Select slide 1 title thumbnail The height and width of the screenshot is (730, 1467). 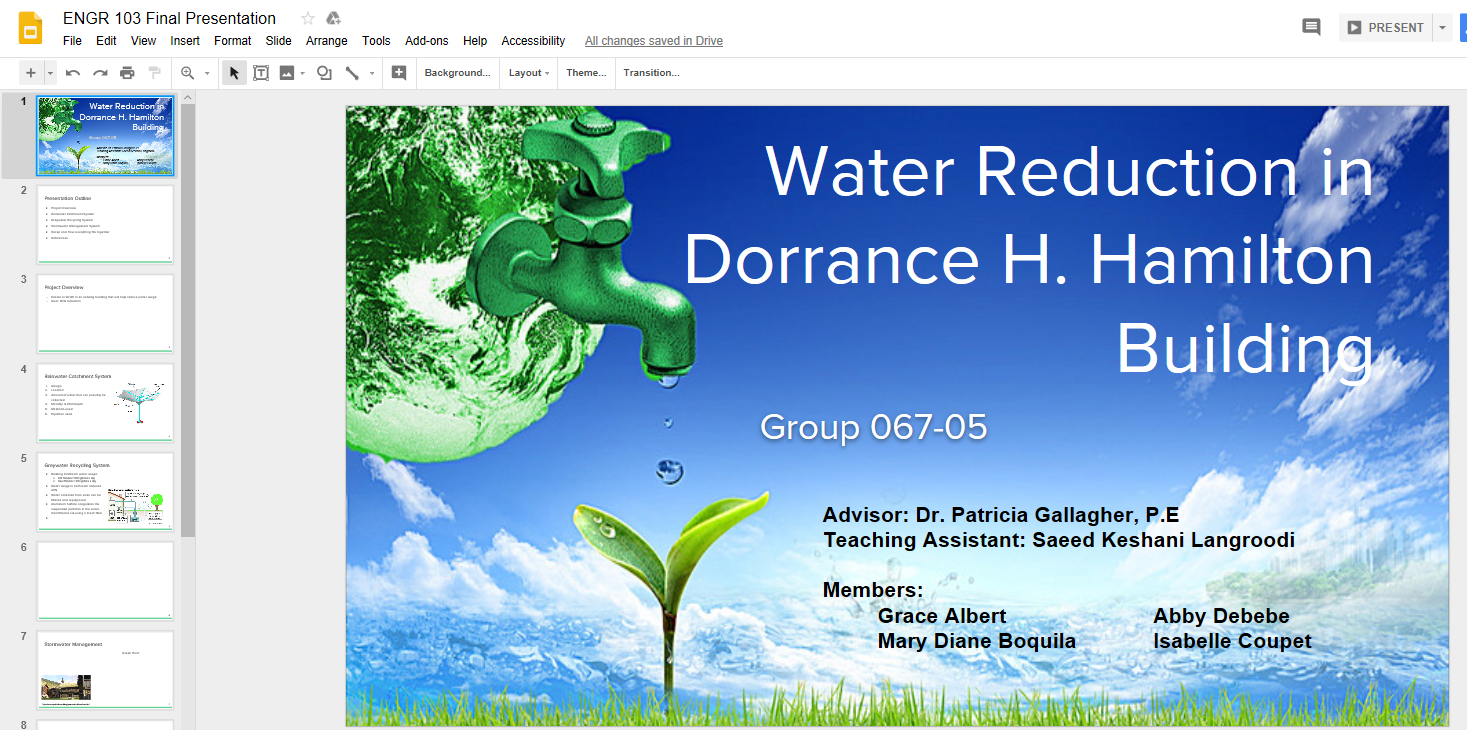pyautogui.click(x=105, y=136)
